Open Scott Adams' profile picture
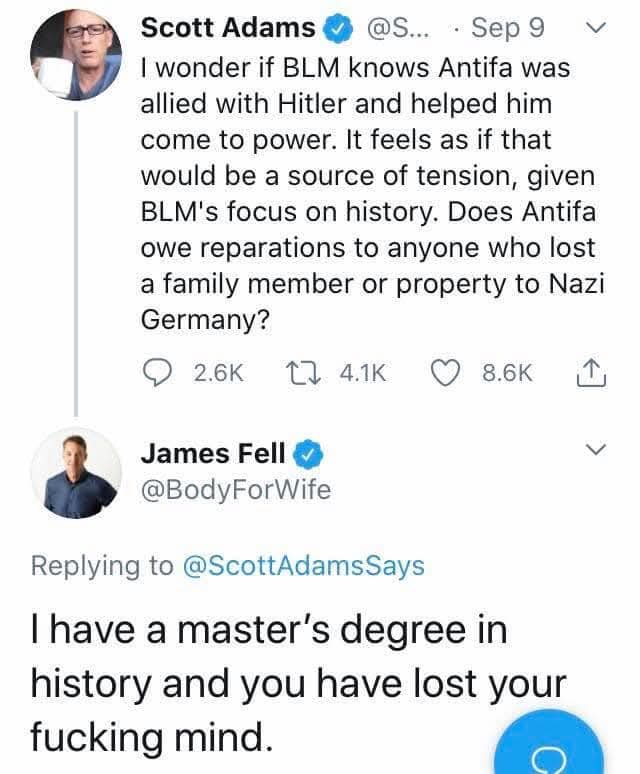This screenshot has width=640, height=774. pyautogui.click(x=76, y=54)
